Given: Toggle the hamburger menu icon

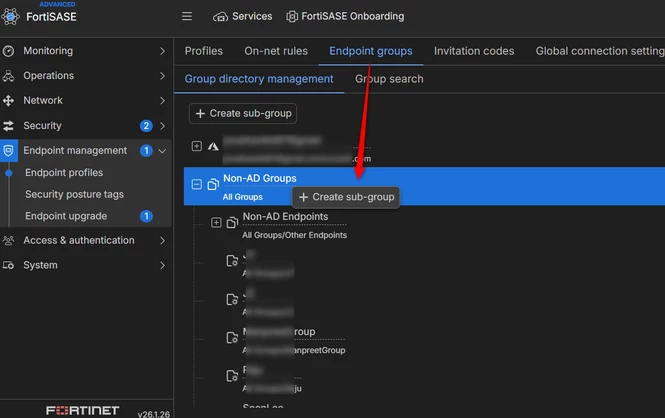Looking at the screenshot, I should coord(187,16).
